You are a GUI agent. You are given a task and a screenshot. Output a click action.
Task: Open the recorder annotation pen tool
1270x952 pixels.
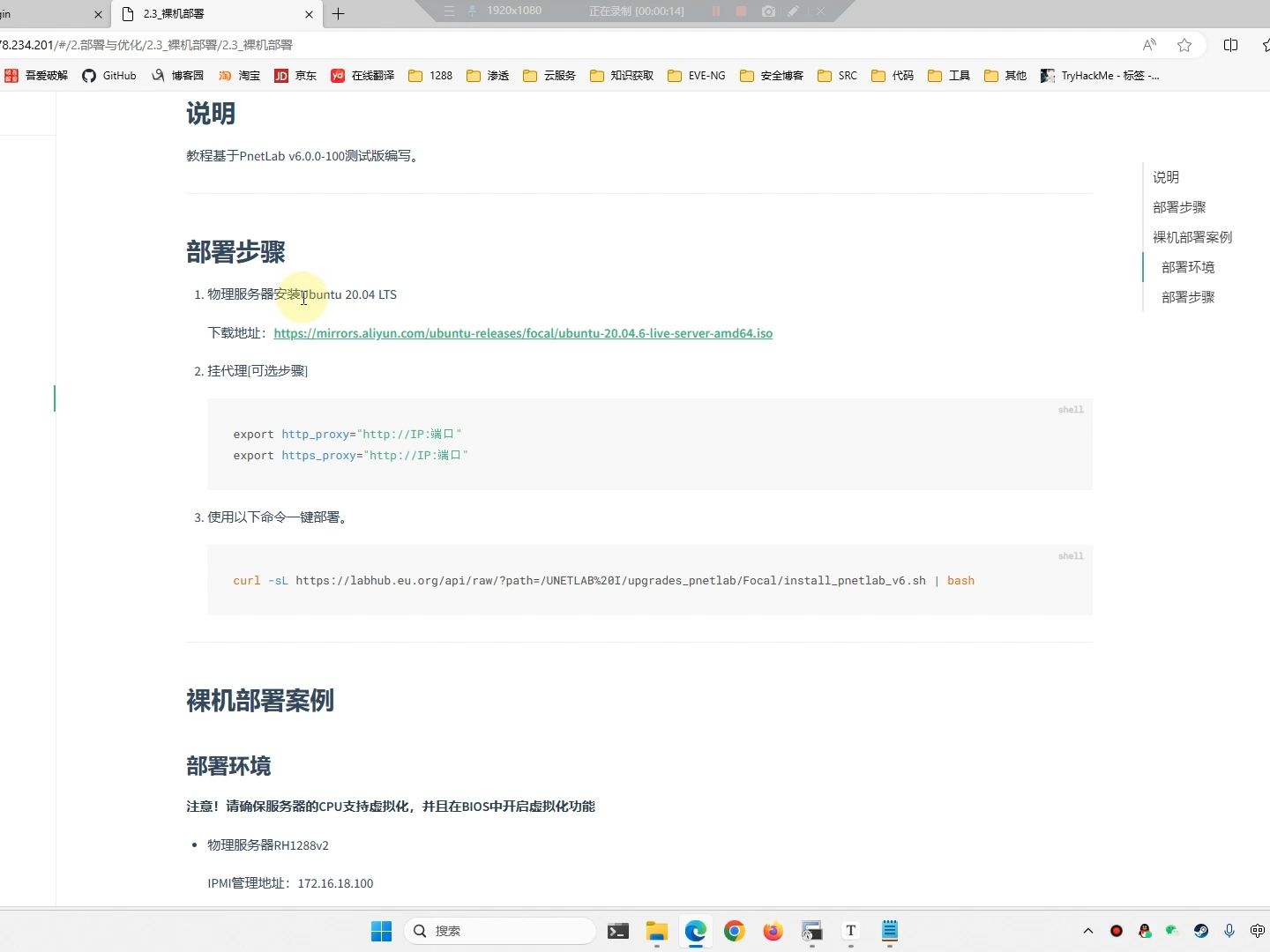click(x=794, y=11)
